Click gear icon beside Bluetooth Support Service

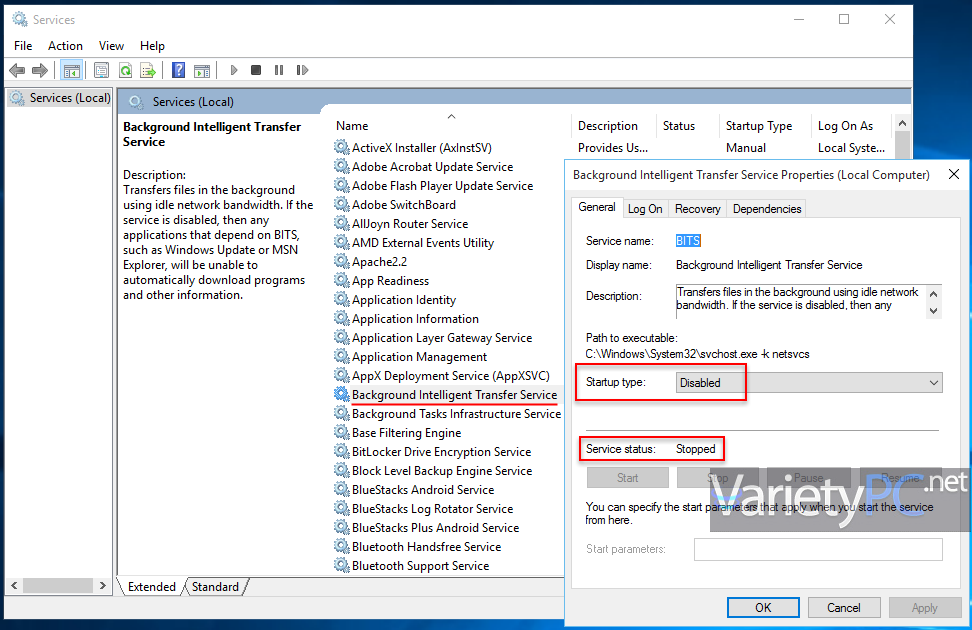pos(341,565)
